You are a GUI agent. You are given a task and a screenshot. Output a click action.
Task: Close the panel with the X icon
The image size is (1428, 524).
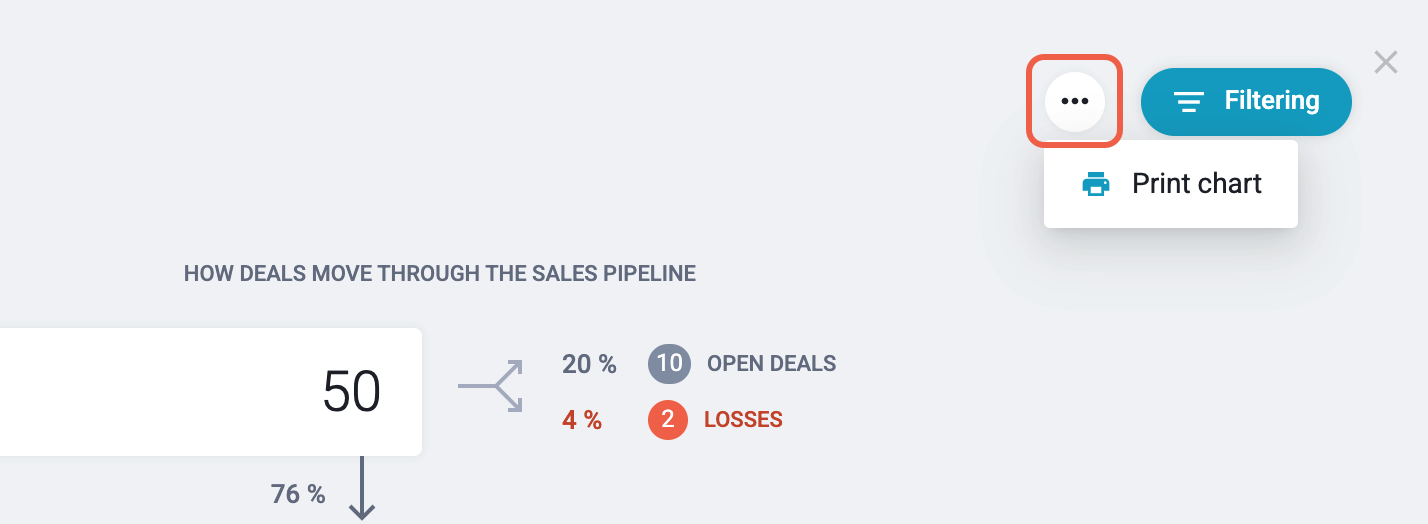(1385, 62)
